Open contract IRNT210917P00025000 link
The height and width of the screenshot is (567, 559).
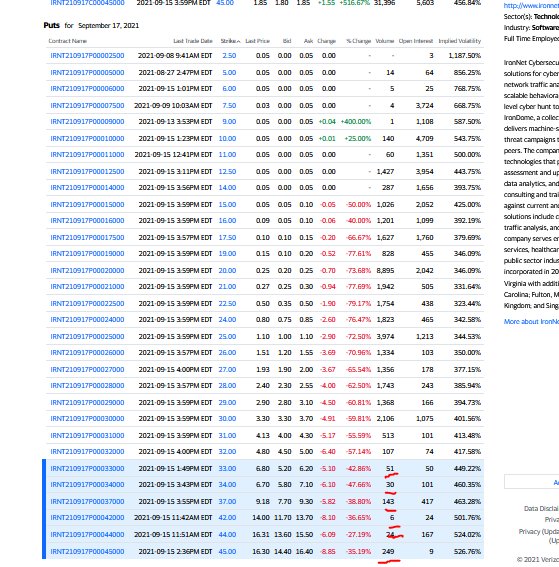[87, 336]
